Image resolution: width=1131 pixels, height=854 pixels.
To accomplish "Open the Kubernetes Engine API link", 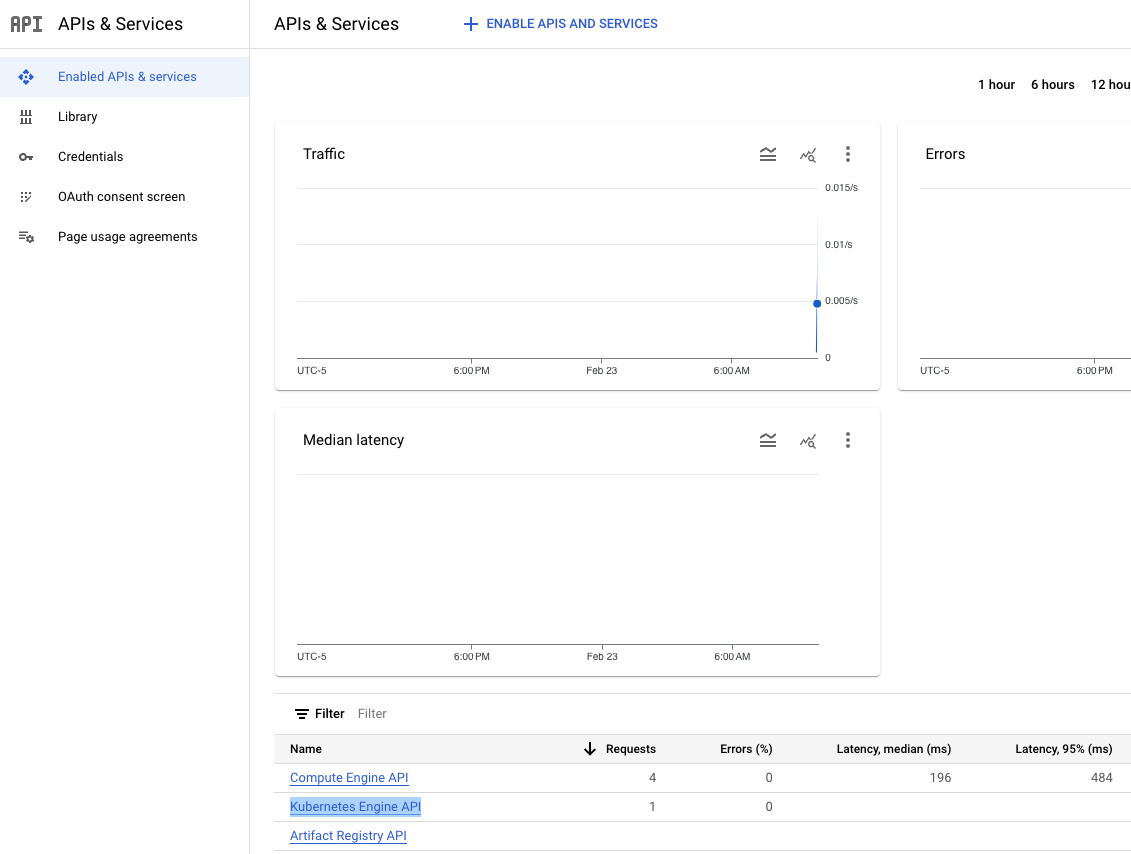I will [x=355, y=806].
